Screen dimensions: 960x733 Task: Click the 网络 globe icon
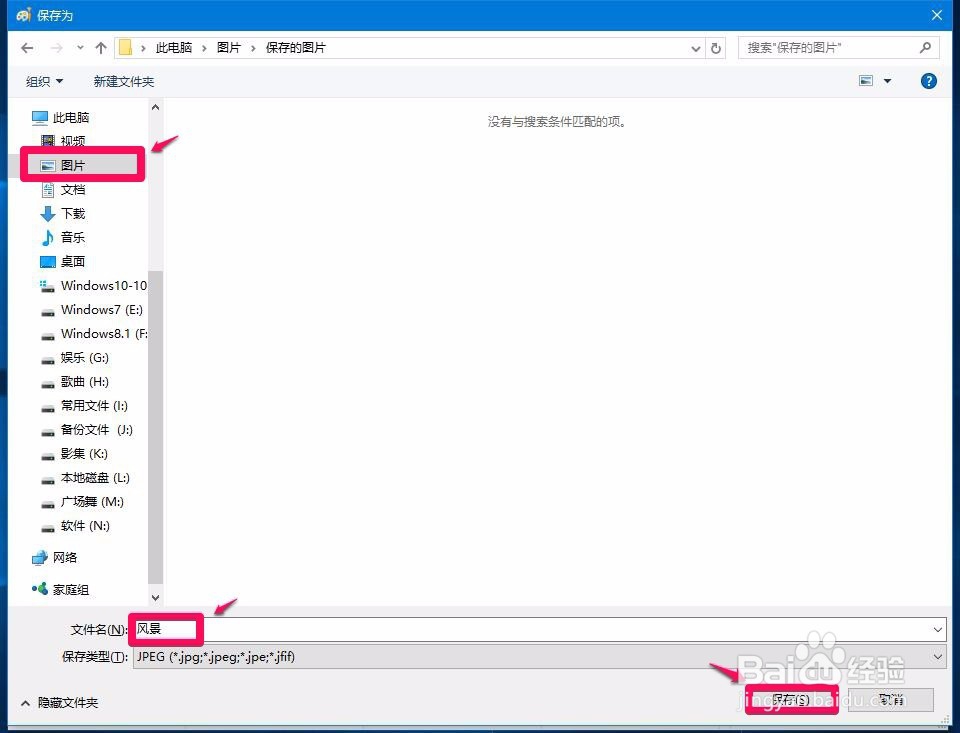pyautogui.click(x=40, y=557)
